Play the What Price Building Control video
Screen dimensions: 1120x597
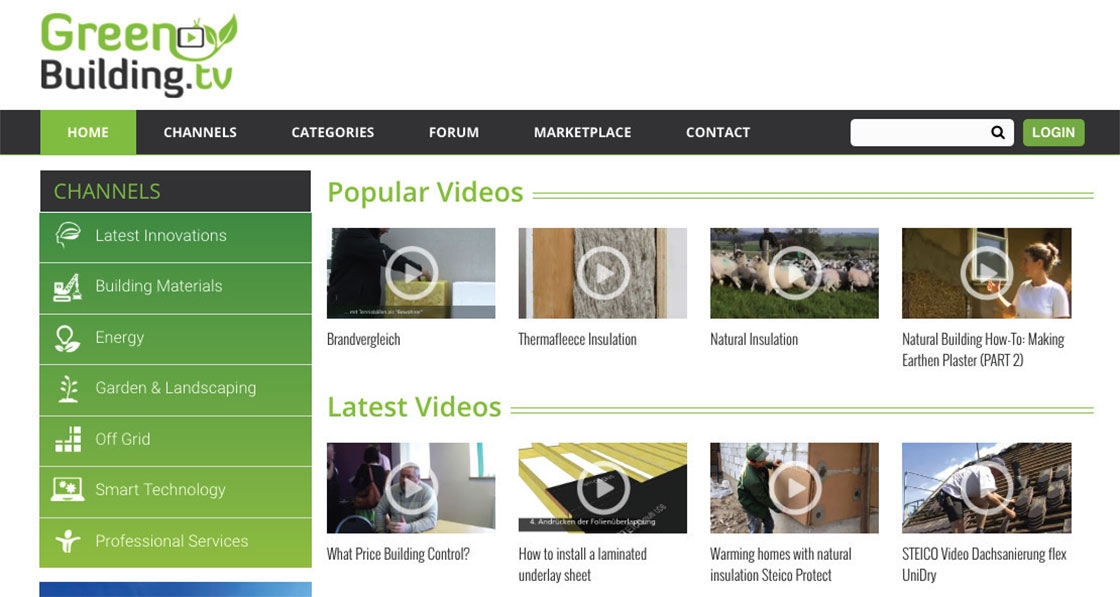pos(411,487)
